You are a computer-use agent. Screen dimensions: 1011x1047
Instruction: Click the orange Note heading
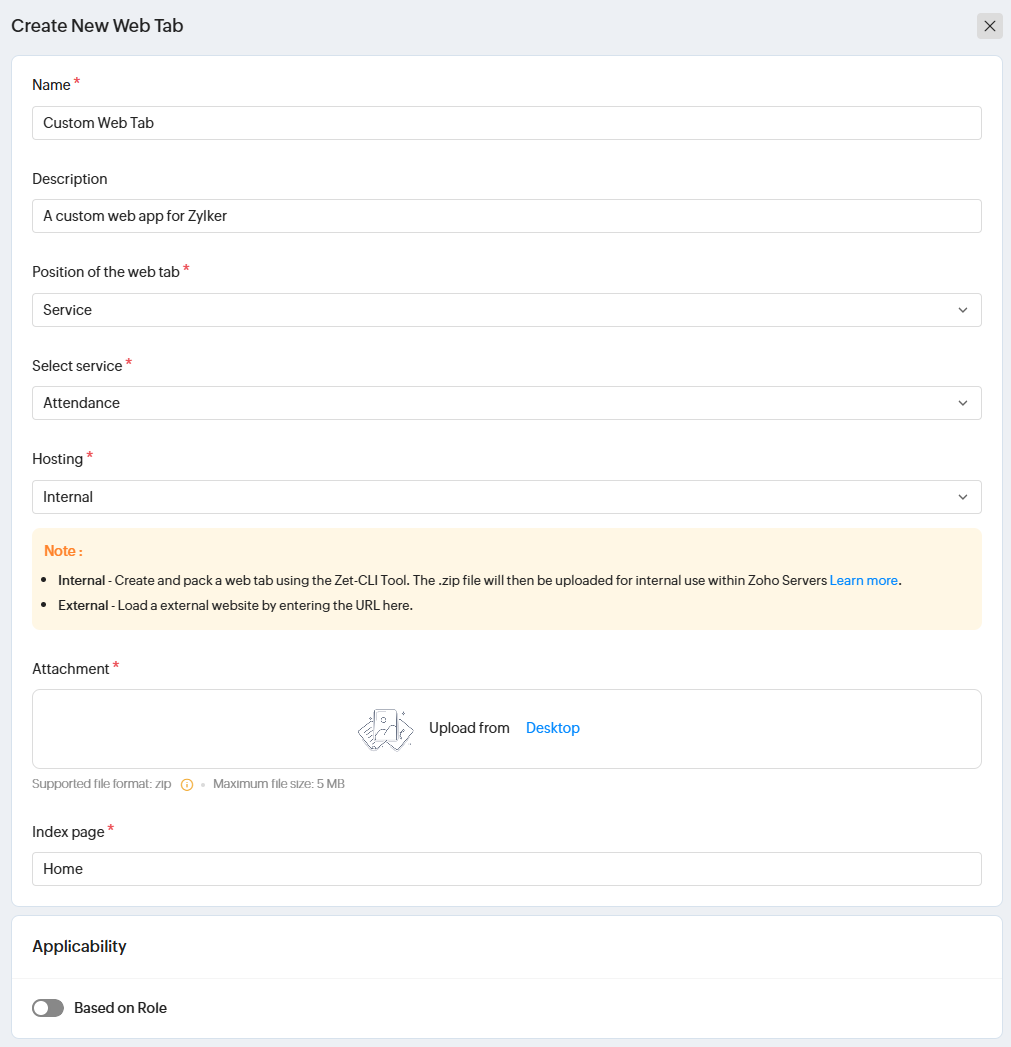pyautogui.click(x=63, y=551)
